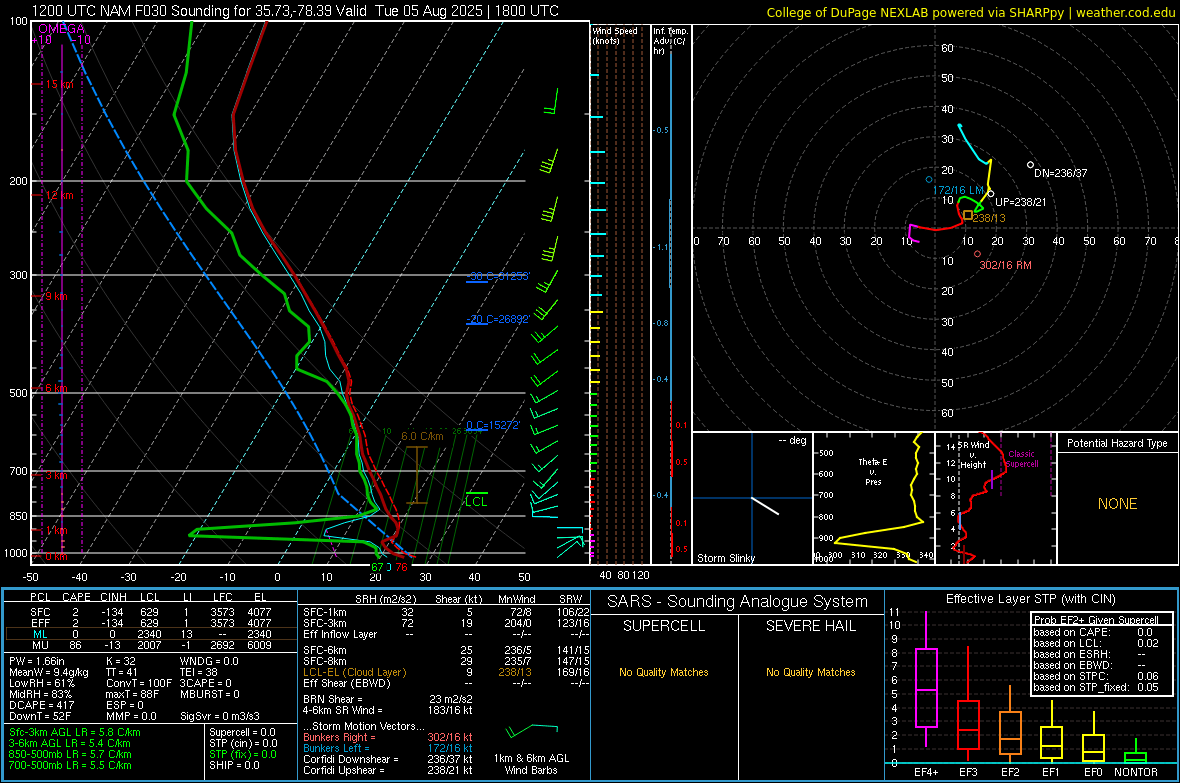Image resolution: width=1180 pixels, height=783 pixels.
Task: Click the magenta OMEGA label
Action: click(x=61, y=29)
